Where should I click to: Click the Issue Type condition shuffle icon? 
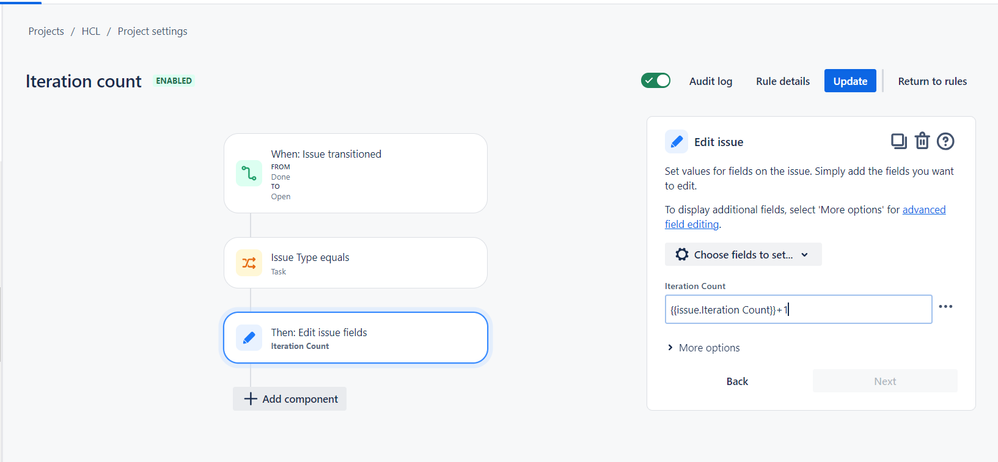point(249,263)
